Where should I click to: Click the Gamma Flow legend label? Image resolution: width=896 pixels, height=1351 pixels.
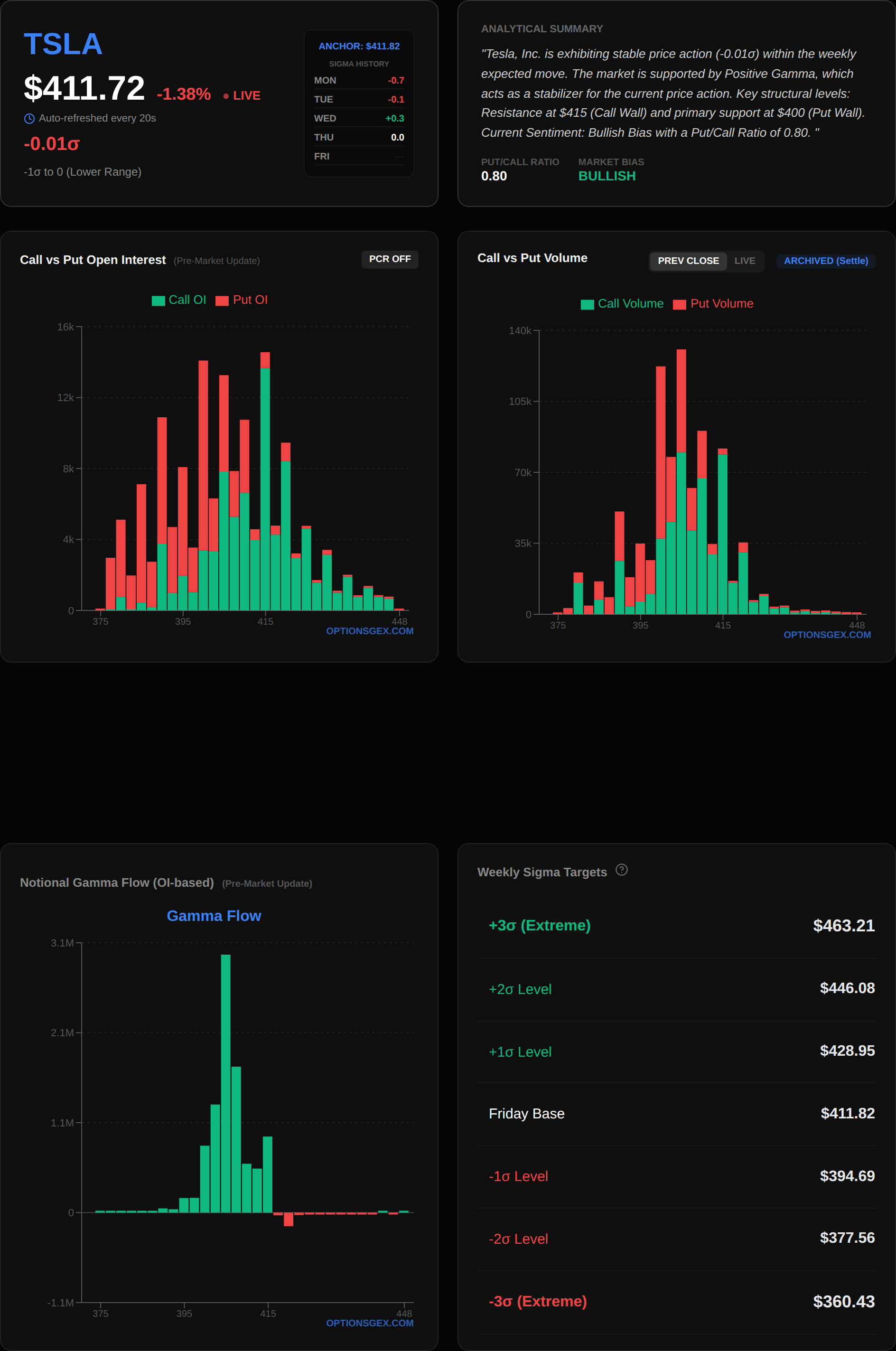point(214,916)
